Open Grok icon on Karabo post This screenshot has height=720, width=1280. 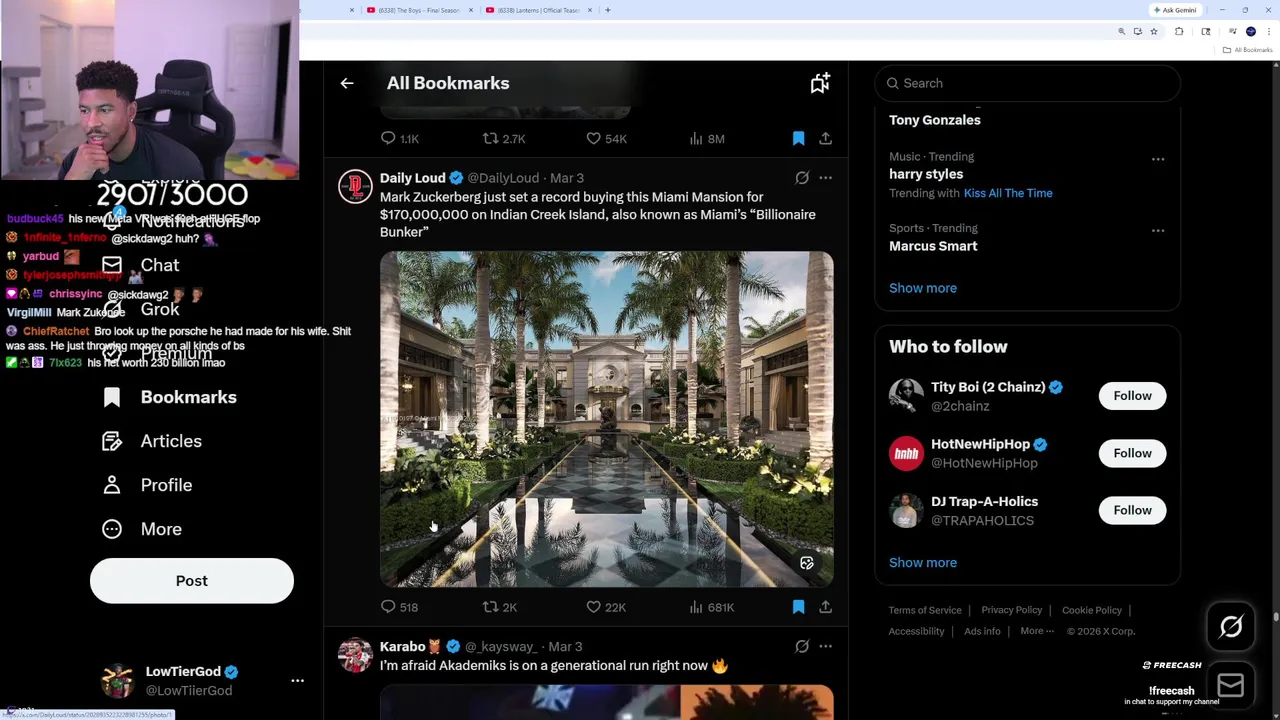click(x=802, y=647)
